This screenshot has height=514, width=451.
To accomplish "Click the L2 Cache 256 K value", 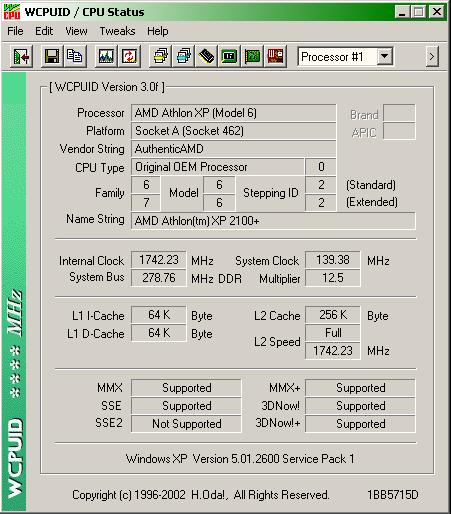I will (333, 315).
